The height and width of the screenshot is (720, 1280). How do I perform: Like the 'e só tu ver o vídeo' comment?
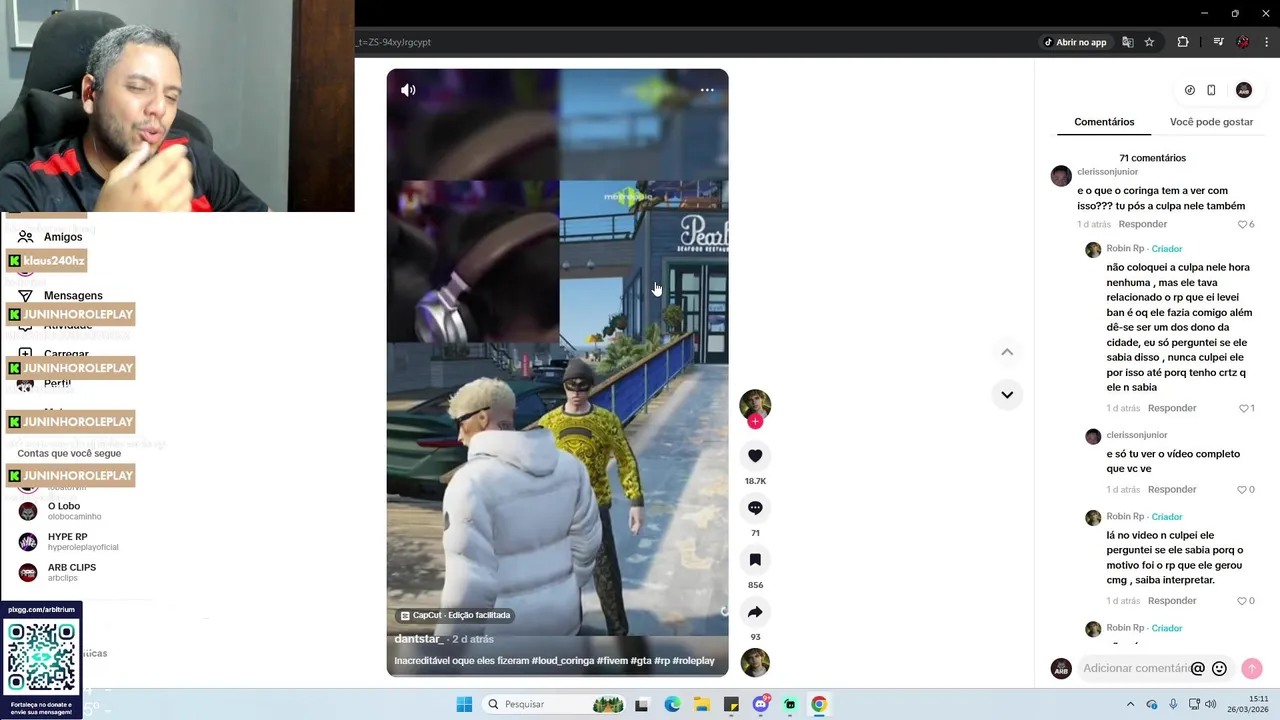coord(1243,490)
